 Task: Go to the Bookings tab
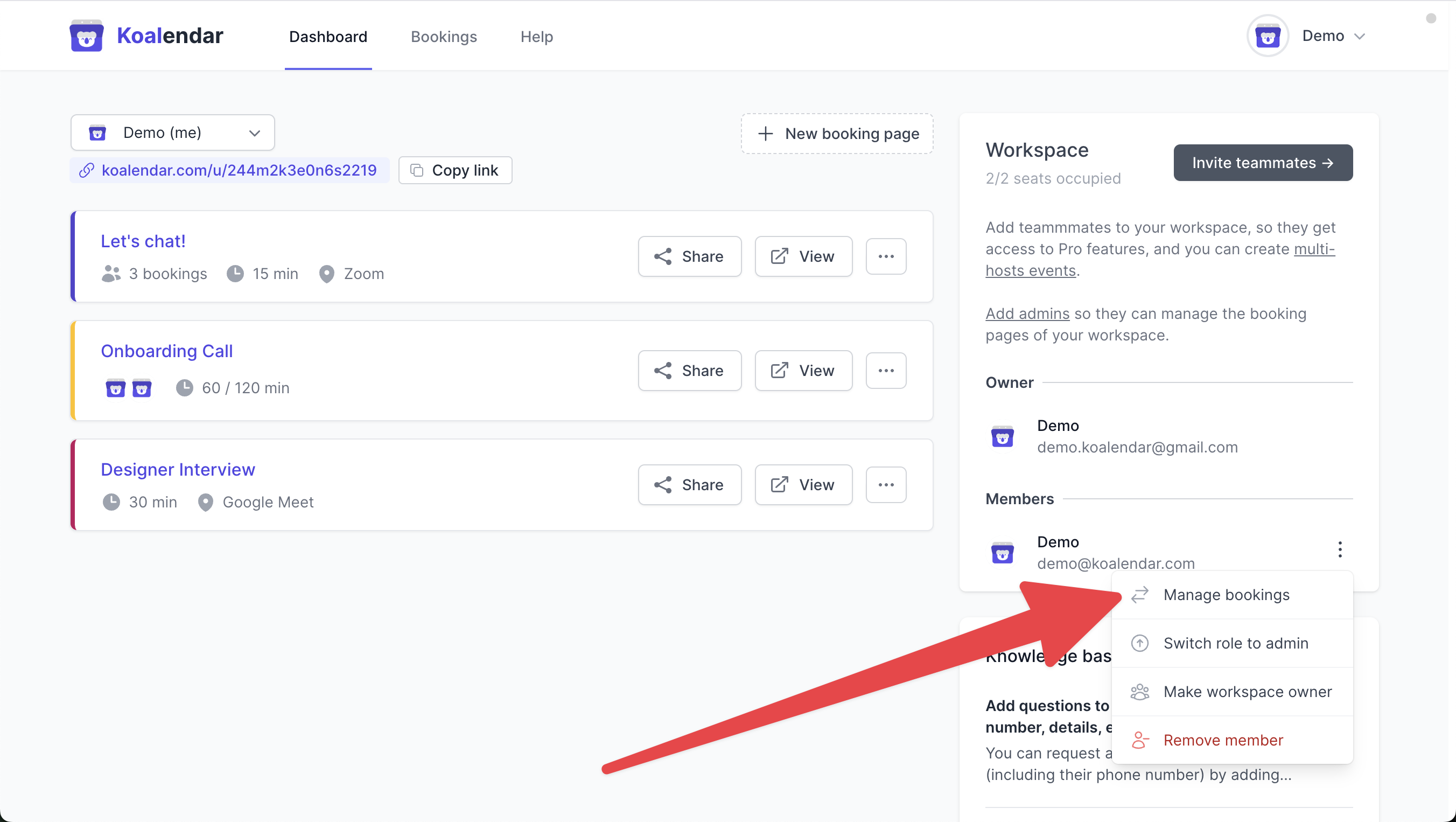click(x=444, y=37)
